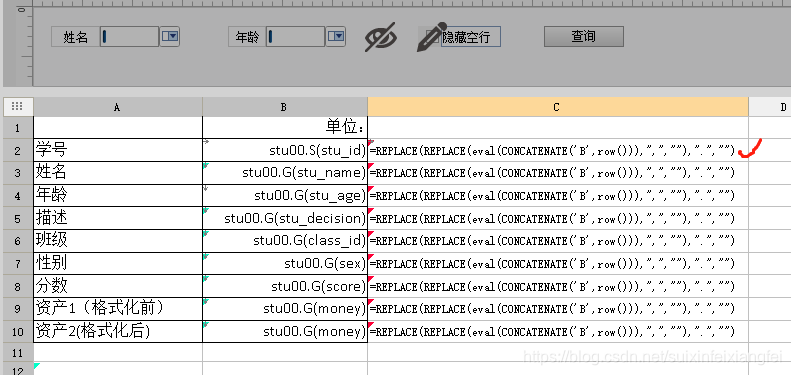Viewport: 791px width, 375px height.
Task: Select column C header
Action: coord(557,107)
